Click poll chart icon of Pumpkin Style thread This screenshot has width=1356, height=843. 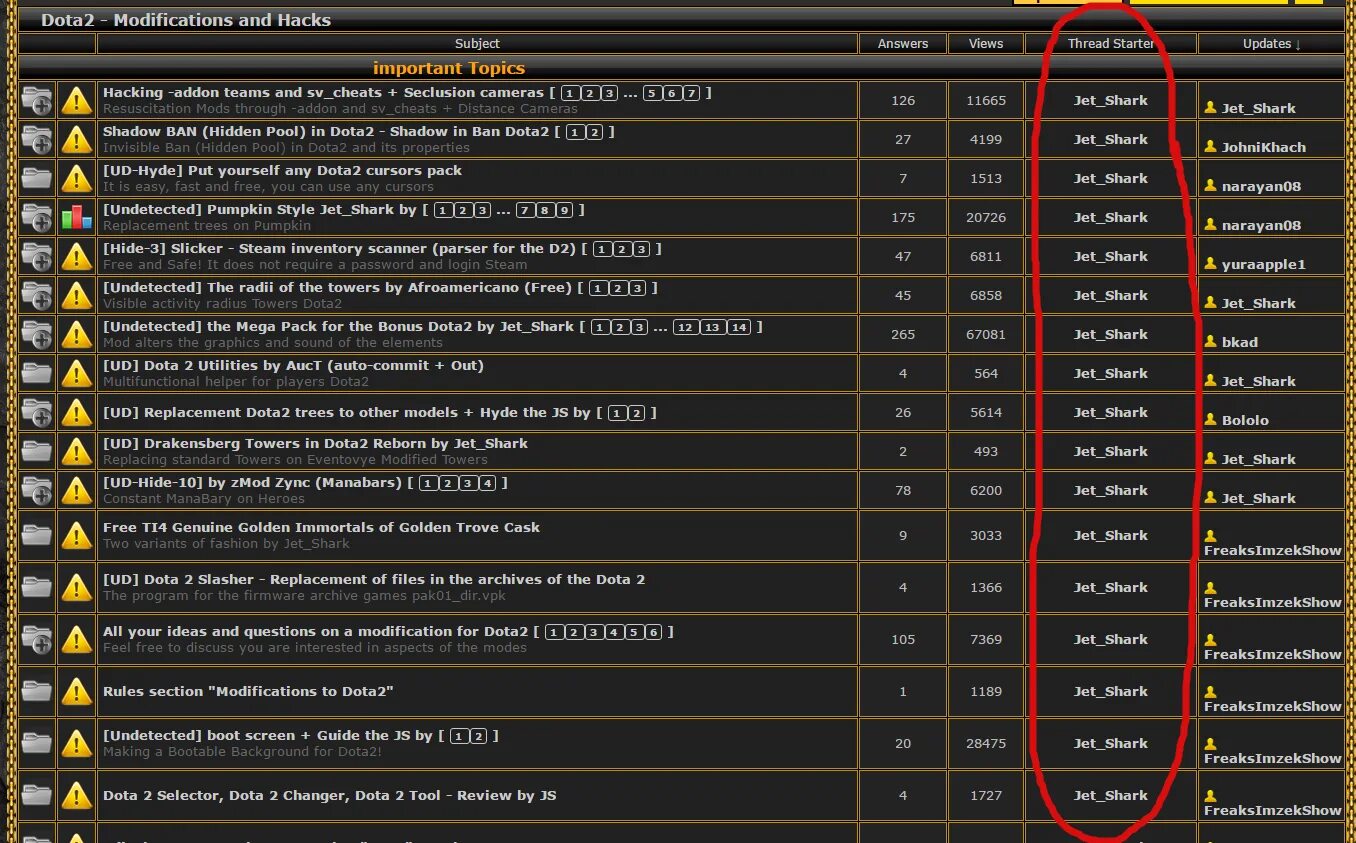(77, 217)
